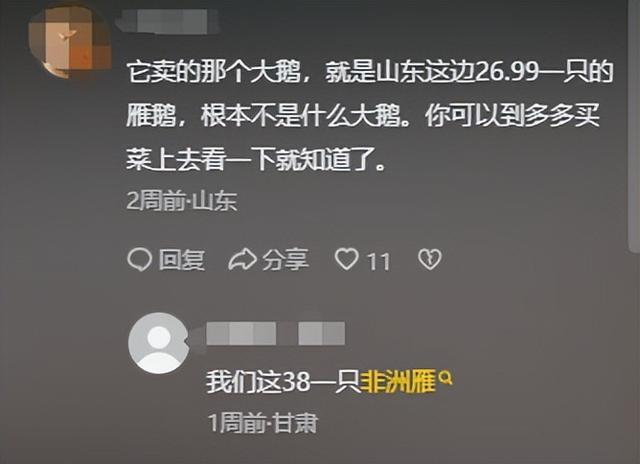This screenshot has width=640, height=464.
Task: Click the reply text 我们这38一只
Action: [284, 382]
